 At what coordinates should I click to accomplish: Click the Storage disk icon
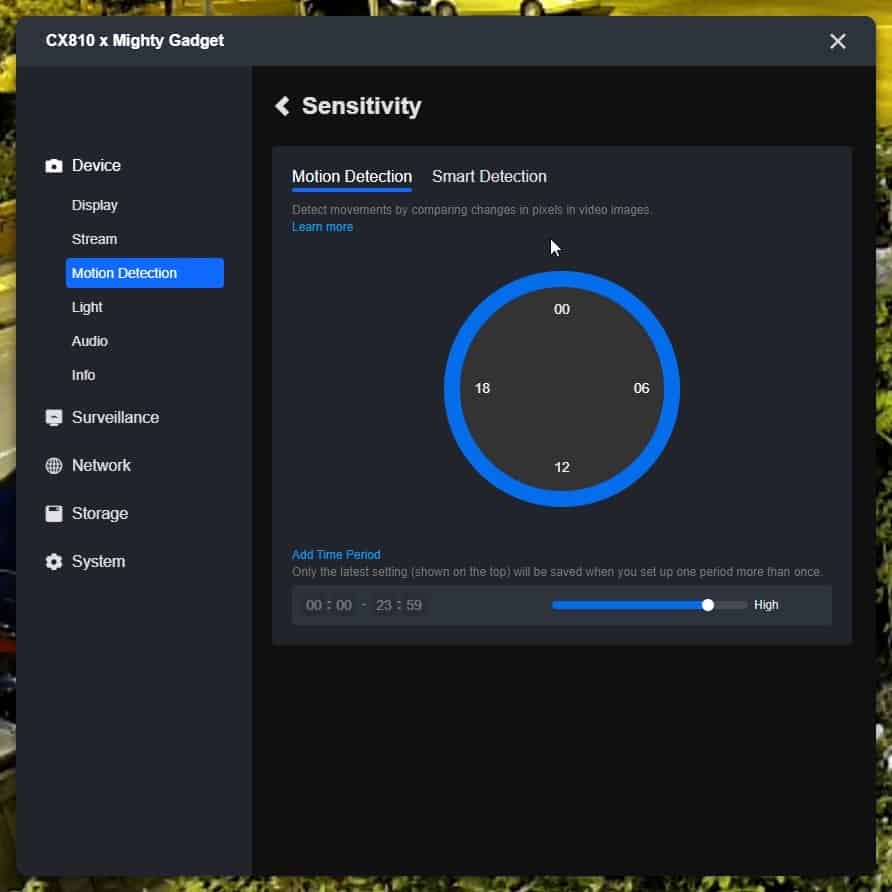point(54,514)
